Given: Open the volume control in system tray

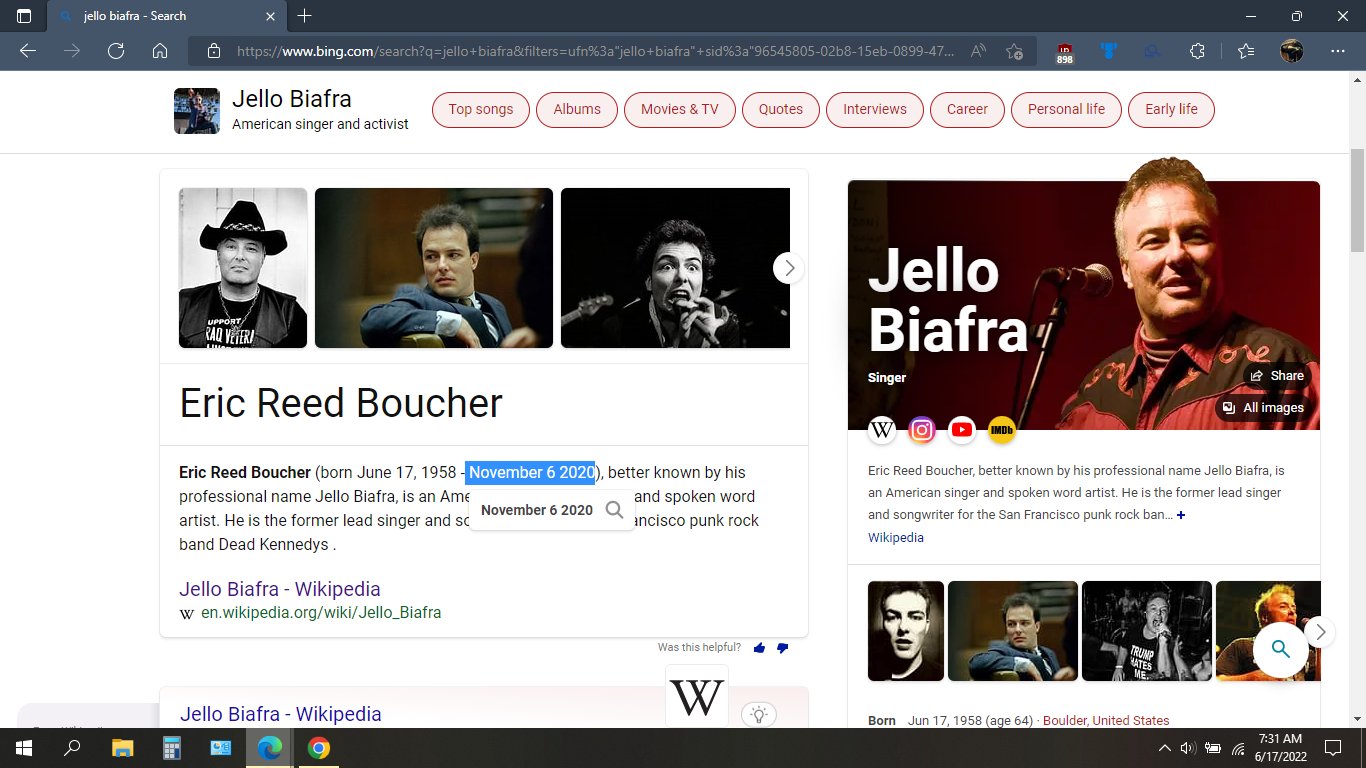Looking at the screenshot, I should click(x=1188, y=748).
